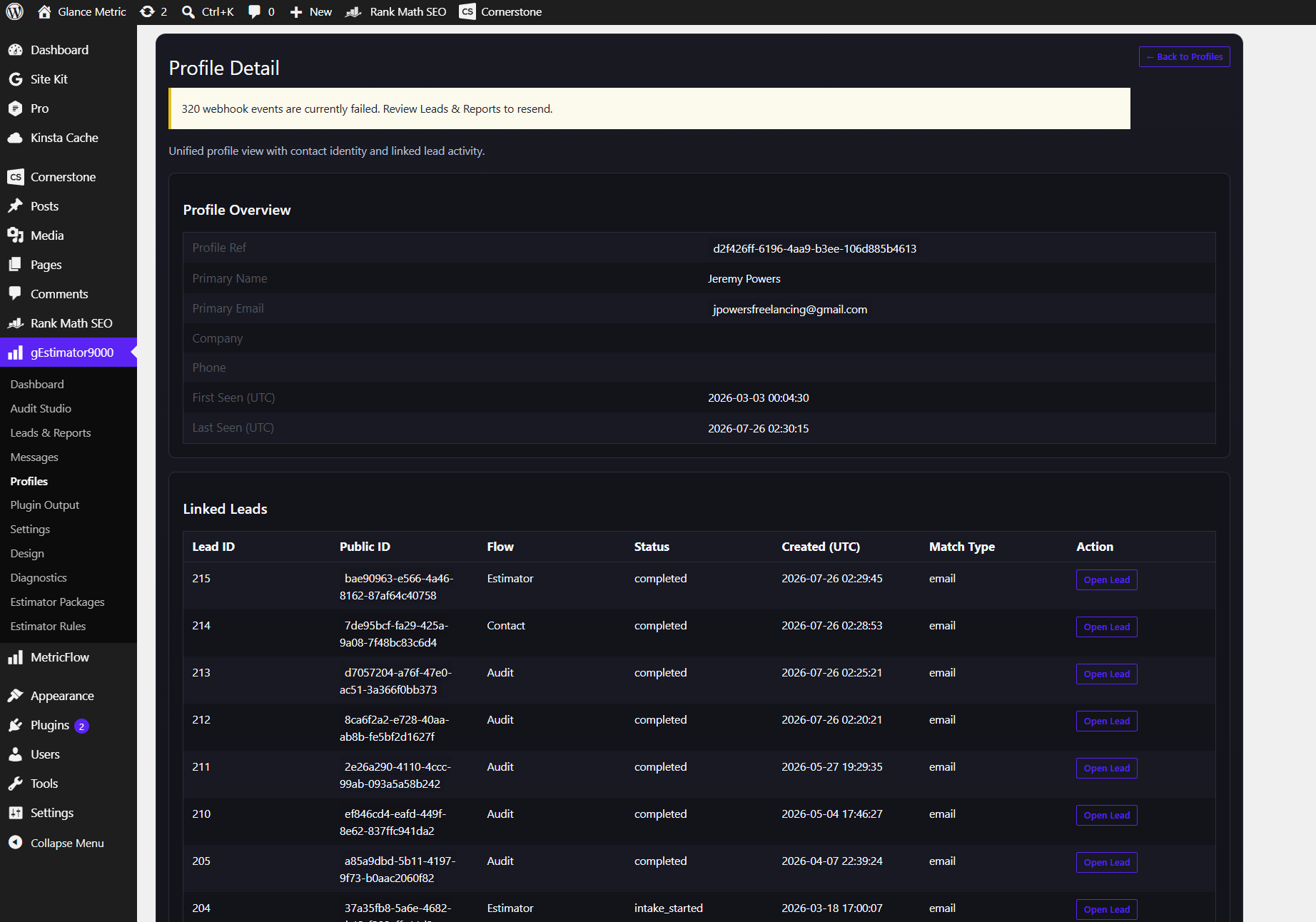Click the Match Type column header
Viewport: 1316px width, 922px height.
tap(962, 547)
